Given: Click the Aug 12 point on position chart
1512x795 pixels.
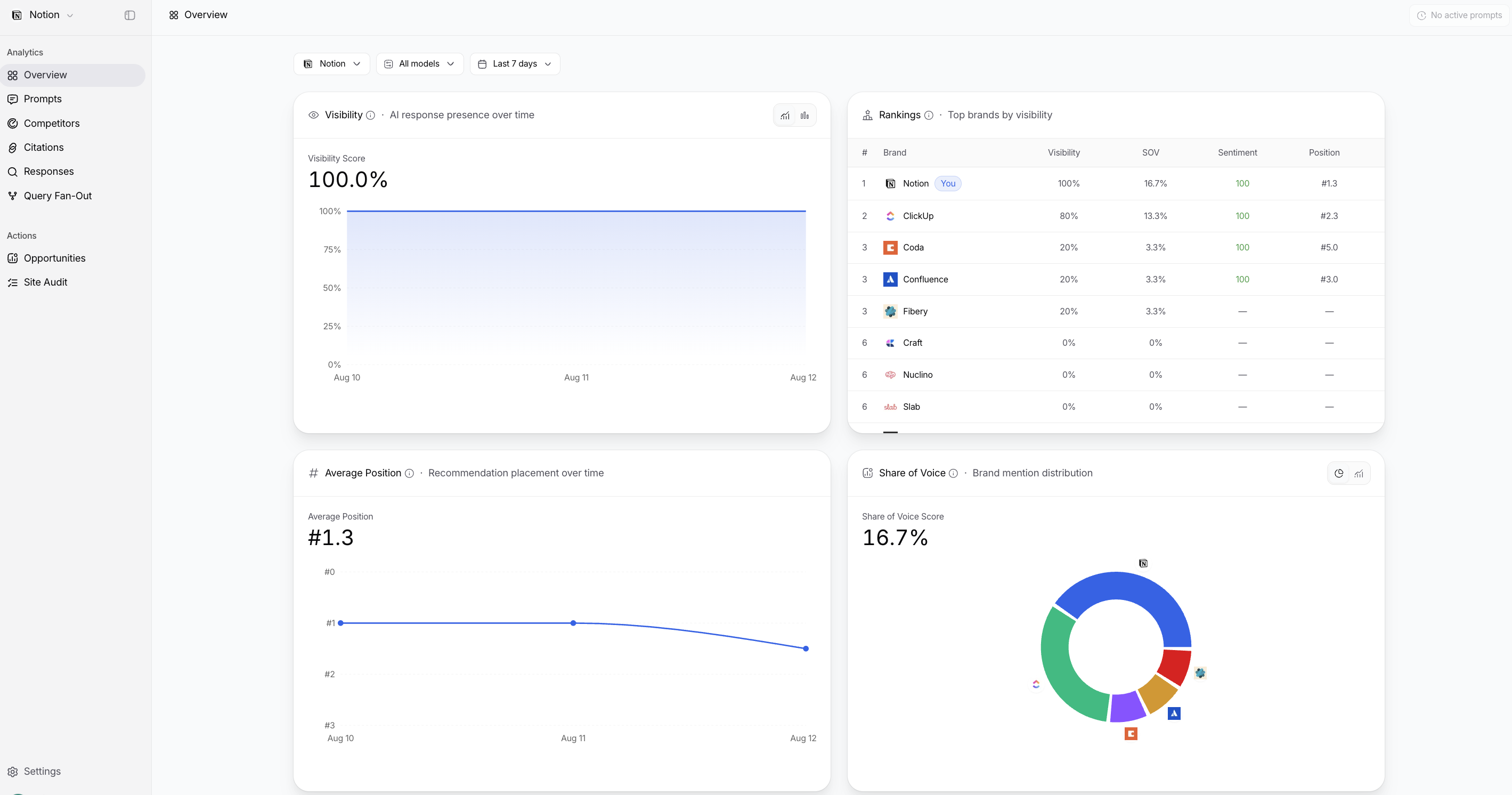Looking at the screenshot, I should 806,649.
